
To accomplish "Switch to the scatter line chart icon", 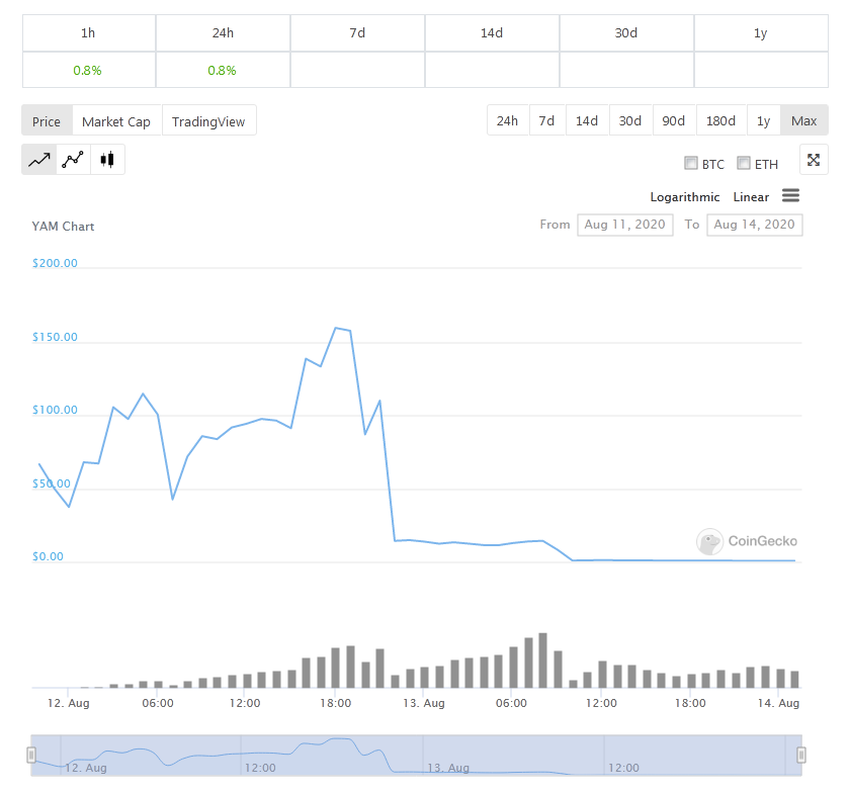I will tap(72, 158).
